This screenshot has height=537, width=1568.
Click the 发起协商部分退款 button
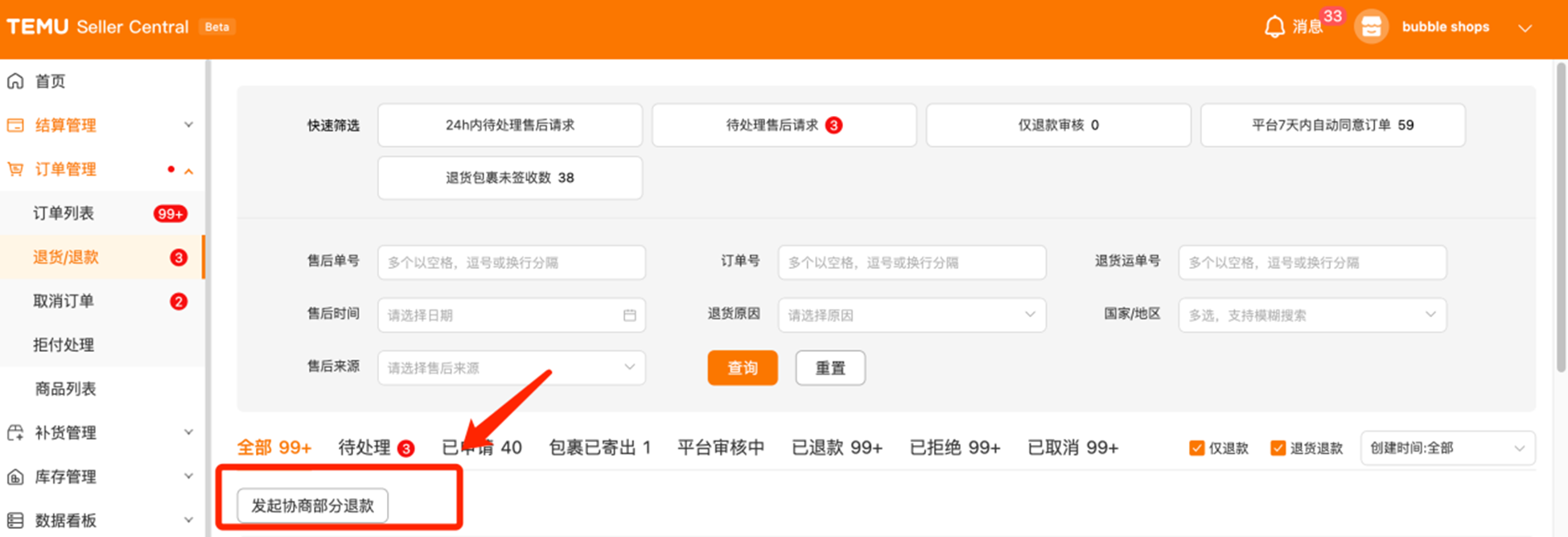(312, 506)
